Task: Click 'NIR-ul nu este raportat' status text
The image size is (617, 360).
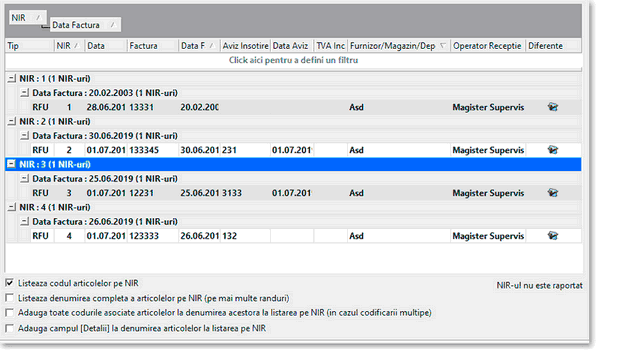Action: (539, 286)
